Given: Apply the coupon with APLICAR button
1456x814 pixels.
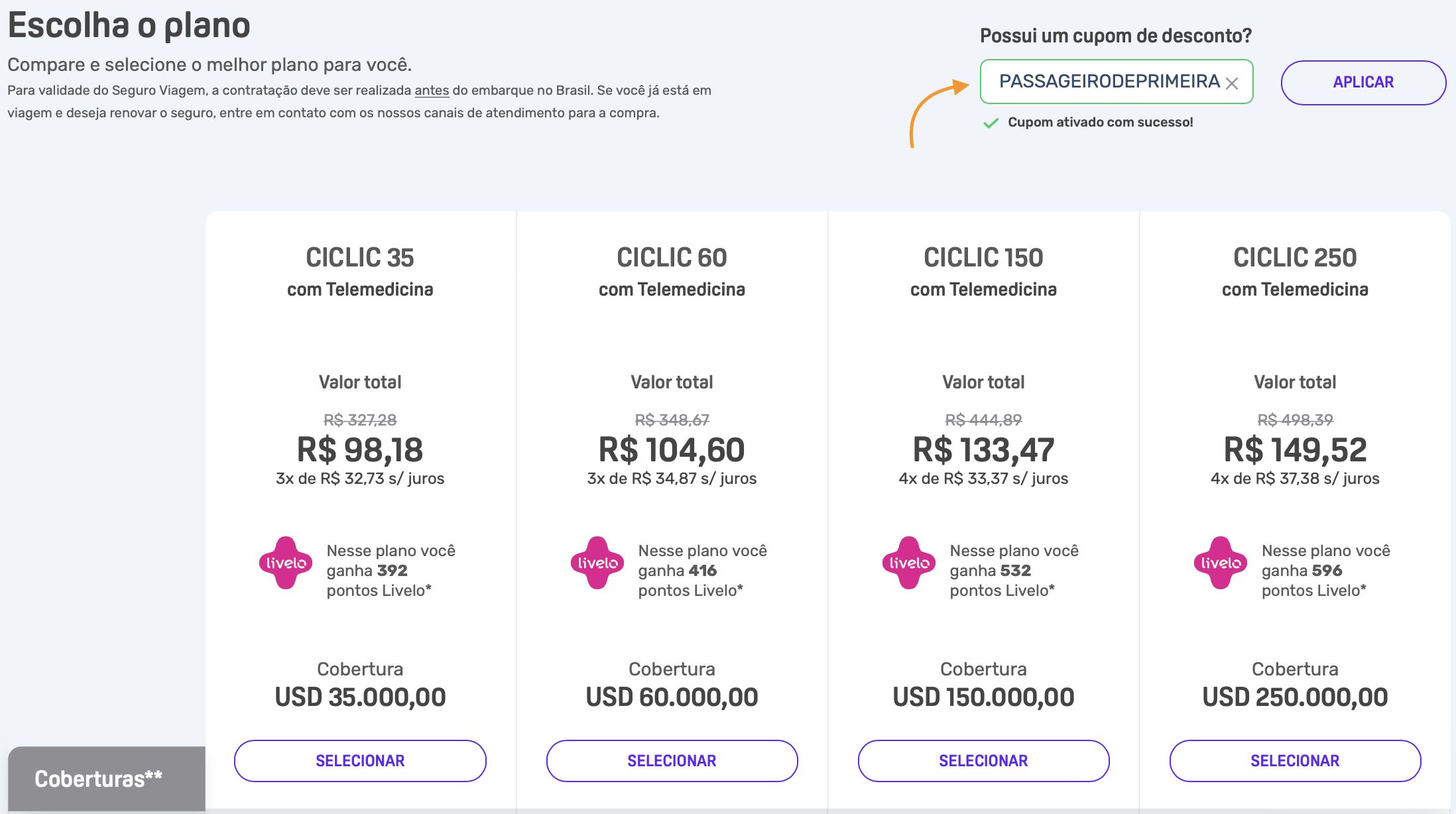Looking at the screenshot, I should pos(1363,82).
